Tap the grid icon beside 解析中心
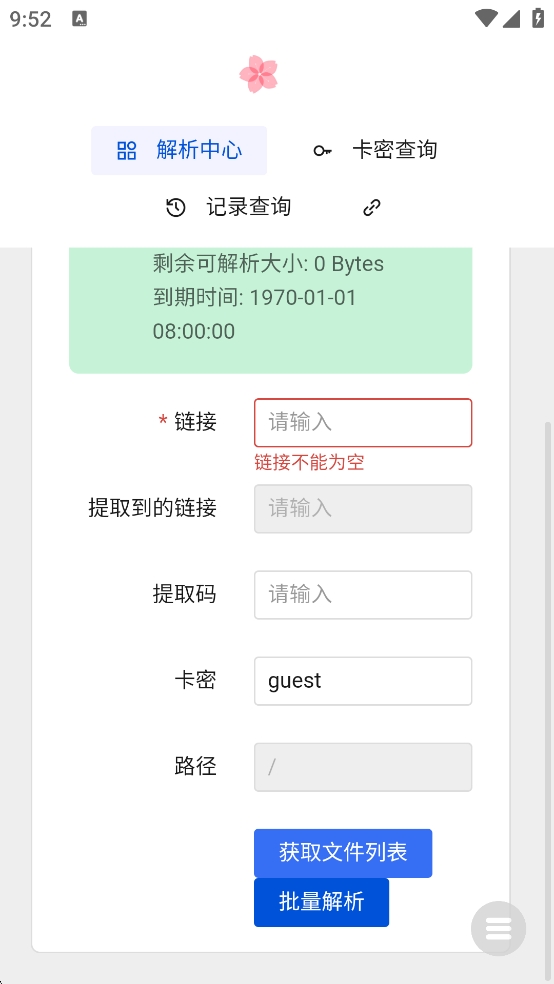The width and height of the screenshot is (554, 984). tap(127, 151)
